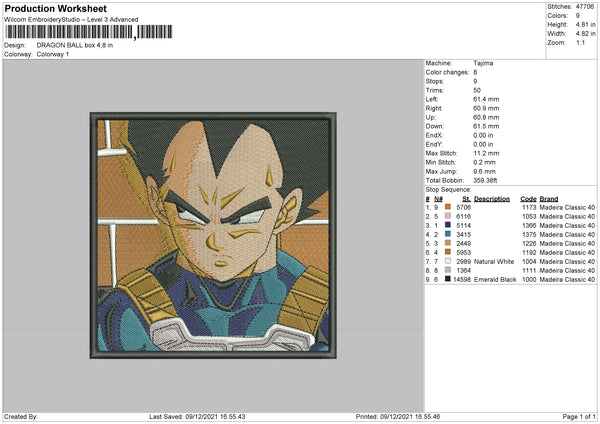Click the 'Brand' column header
Image resolution: width=600 pixels, height=424 pixels.
coord(549,199)
